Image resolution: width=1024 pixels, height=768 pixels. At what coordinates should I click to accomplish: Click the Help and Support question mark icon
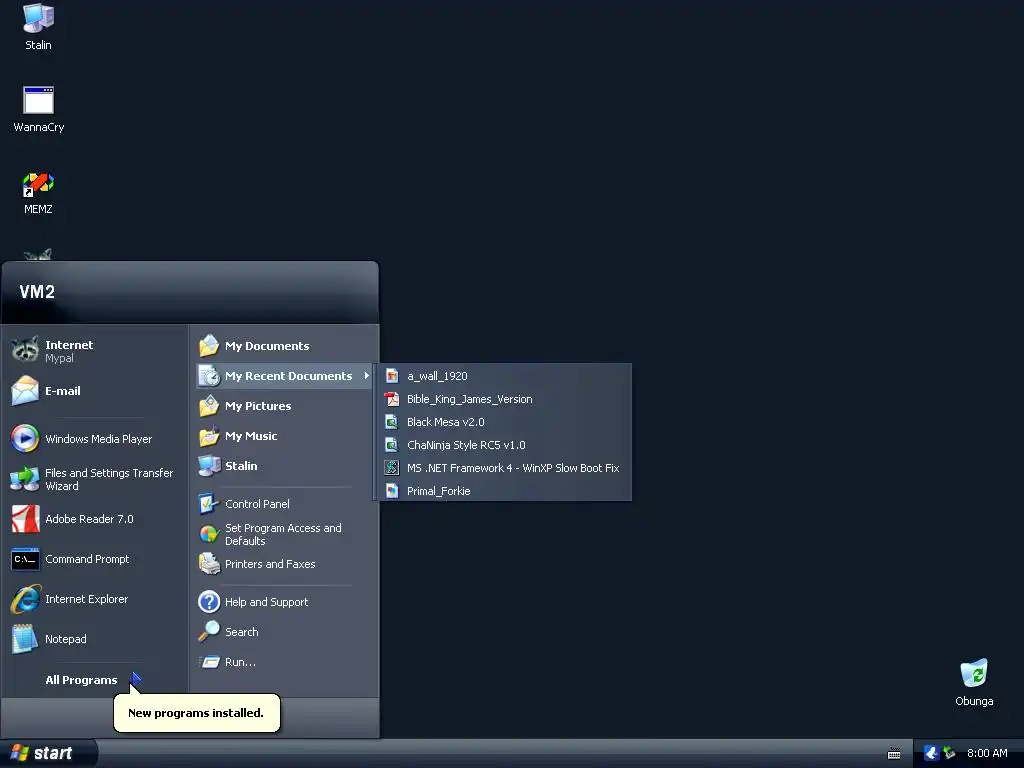(209, 601)
